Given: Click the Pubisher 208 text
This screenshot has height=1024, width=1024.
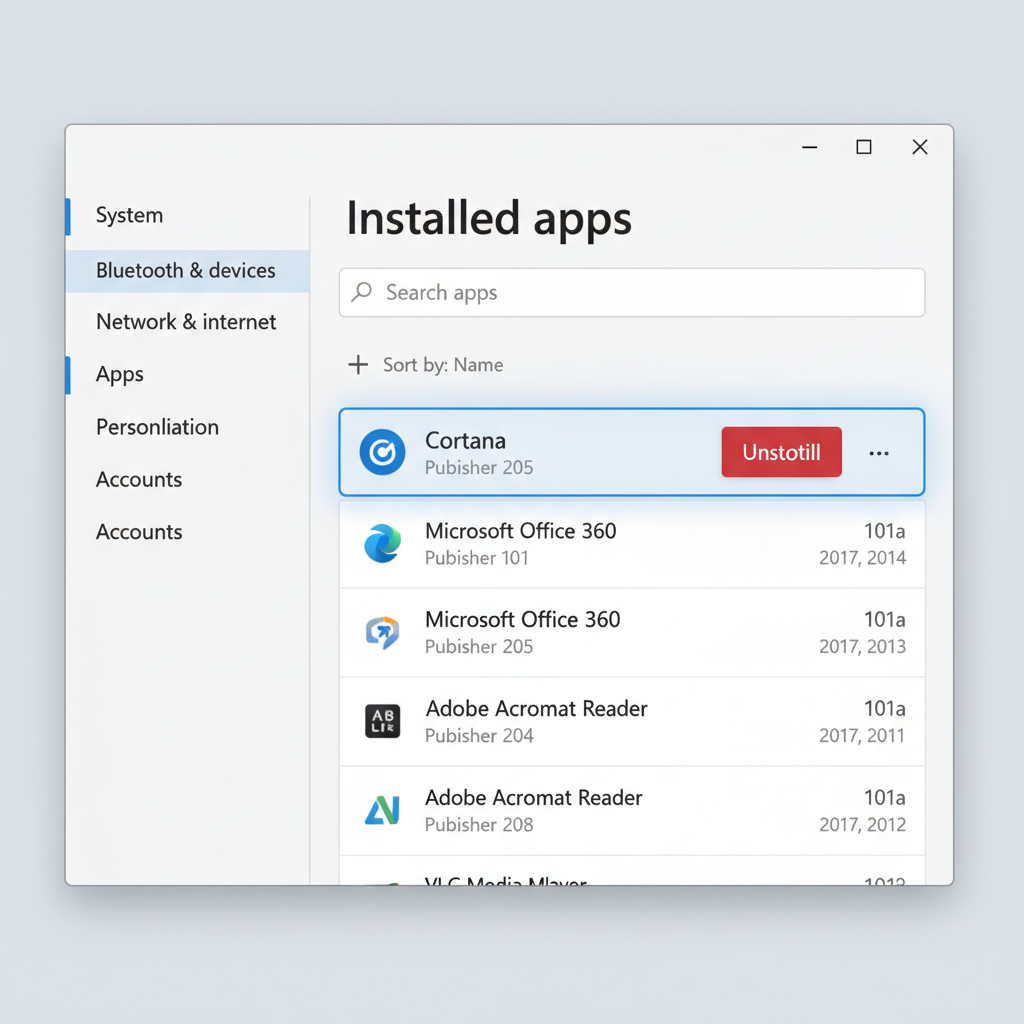Looking at the screenshot, I should [479, 825].
